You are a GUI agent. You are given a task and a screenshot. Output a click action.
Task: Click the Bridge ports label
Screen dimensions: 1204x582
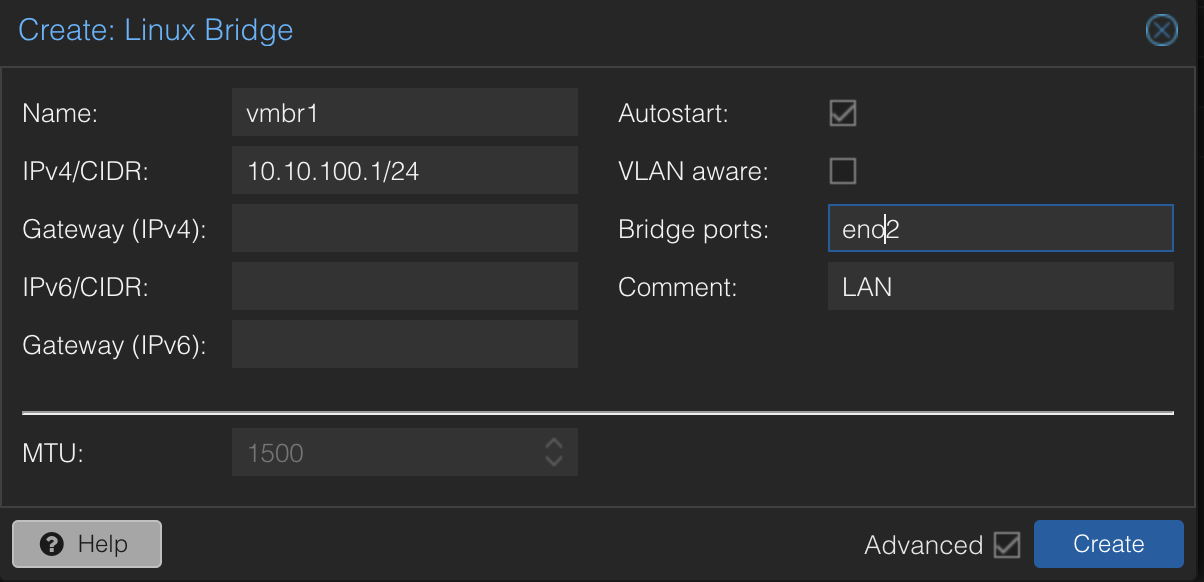click(x=693, y=229)
